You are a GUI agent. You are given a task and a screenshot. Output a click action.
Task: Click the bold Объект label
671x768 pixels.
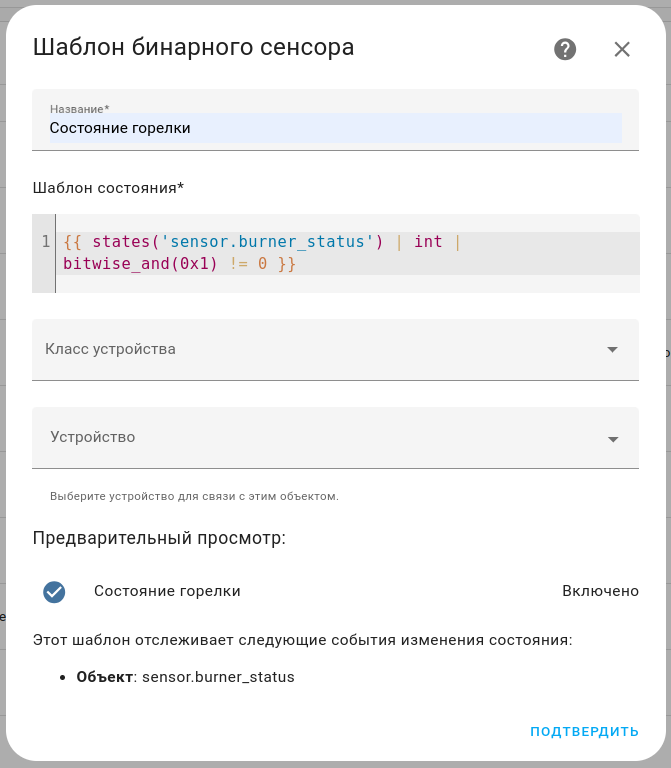[104, 677]
